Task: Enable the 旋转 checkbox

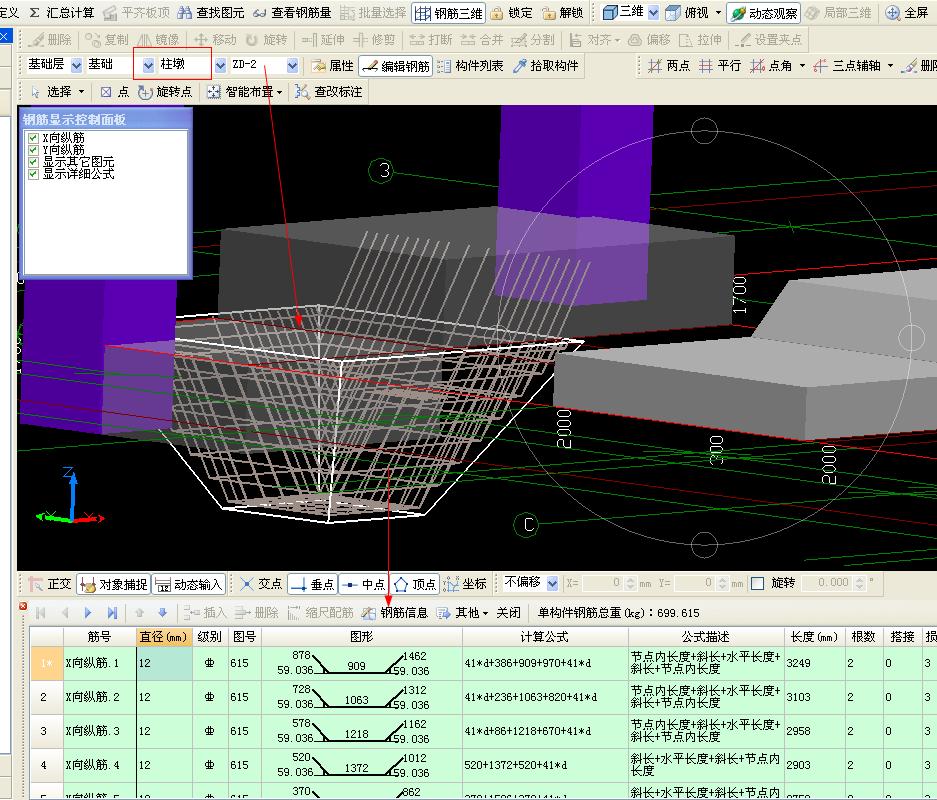Action: click(x=757, y=583)
